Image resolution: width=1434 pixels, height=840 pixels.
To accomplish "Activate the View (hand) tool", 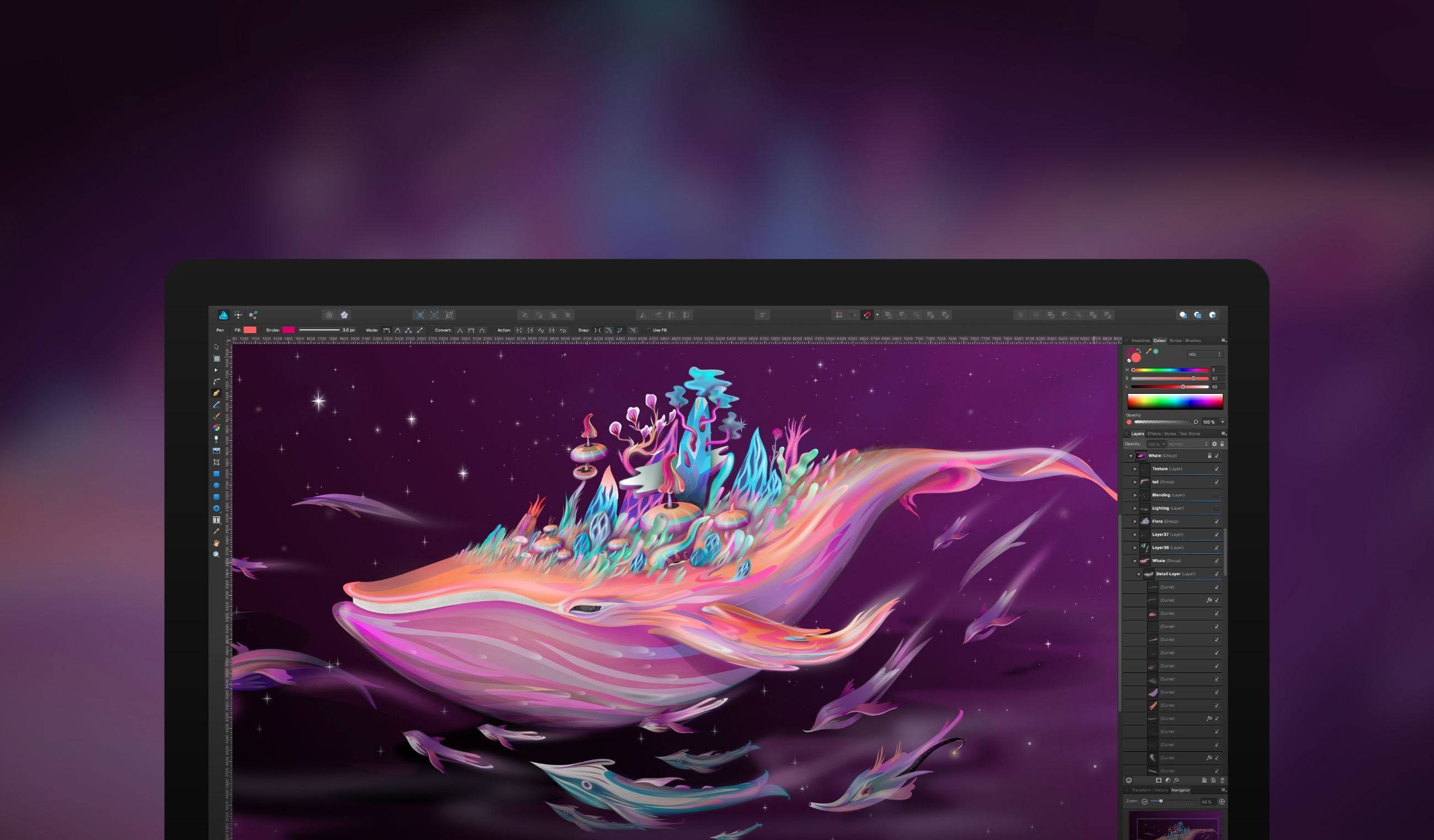I will pos(217,542).
